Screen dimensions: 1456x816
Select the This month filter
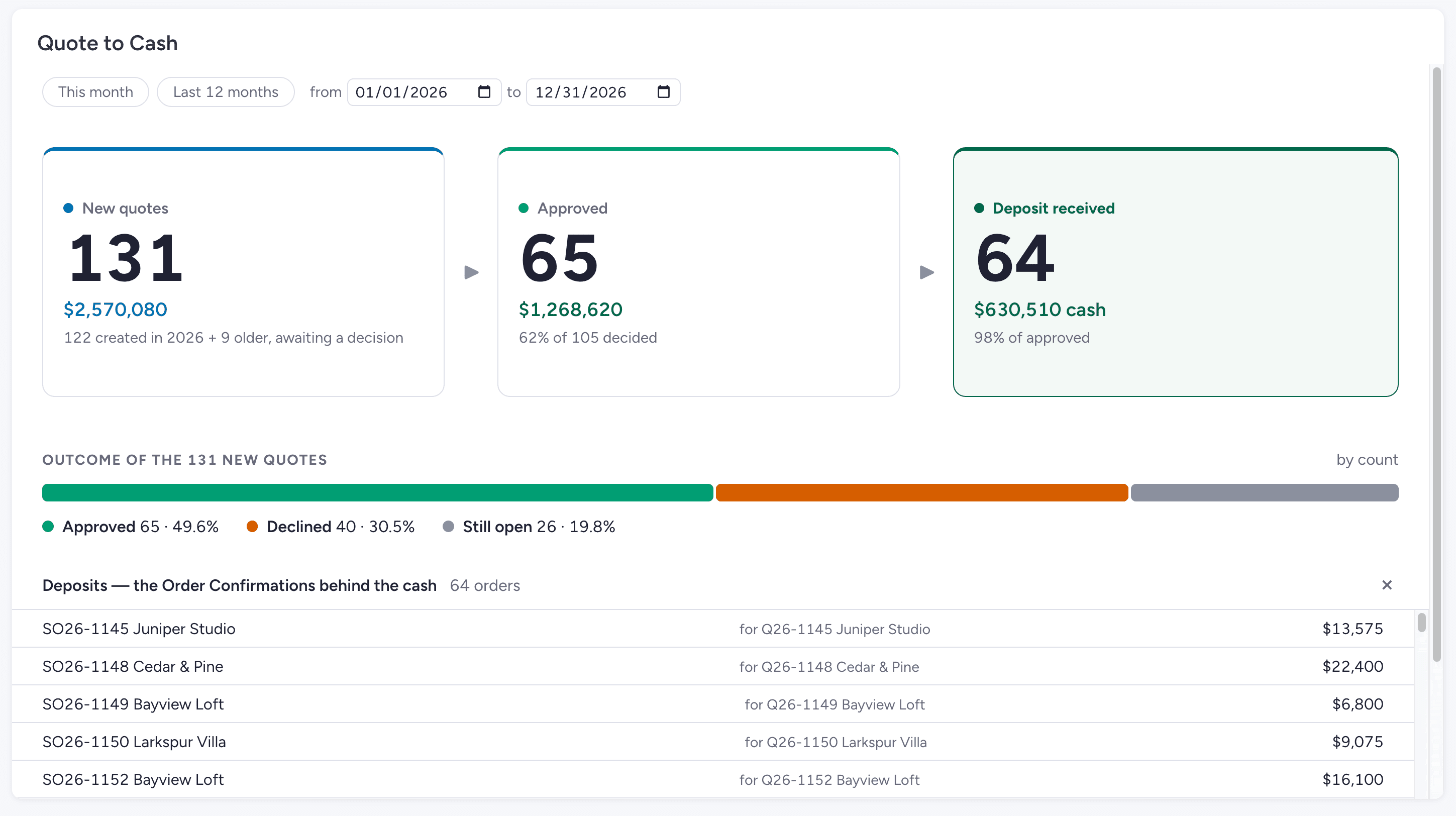click(x=95, y=91)
